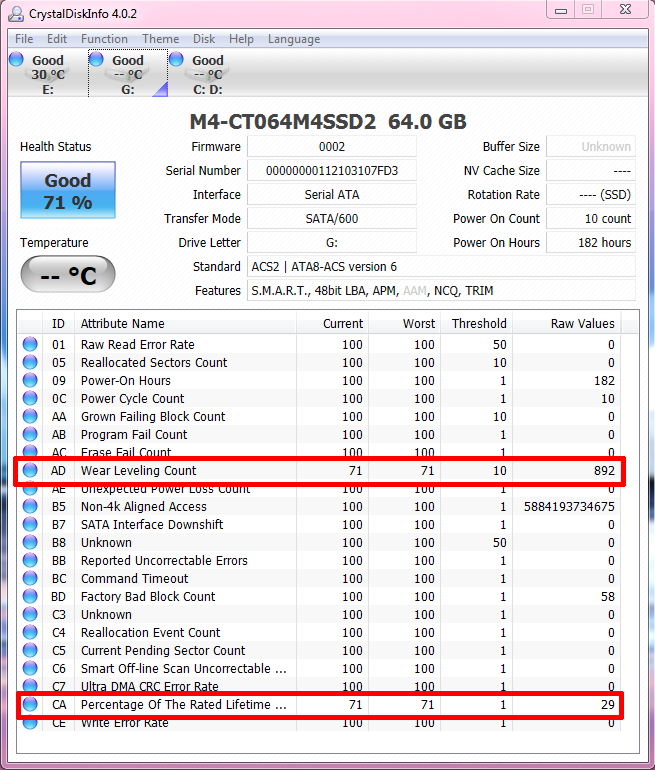This screenshot has height=770, width=655.
Task: Click the Drive Letter field G:
Action: coord(332,243)
